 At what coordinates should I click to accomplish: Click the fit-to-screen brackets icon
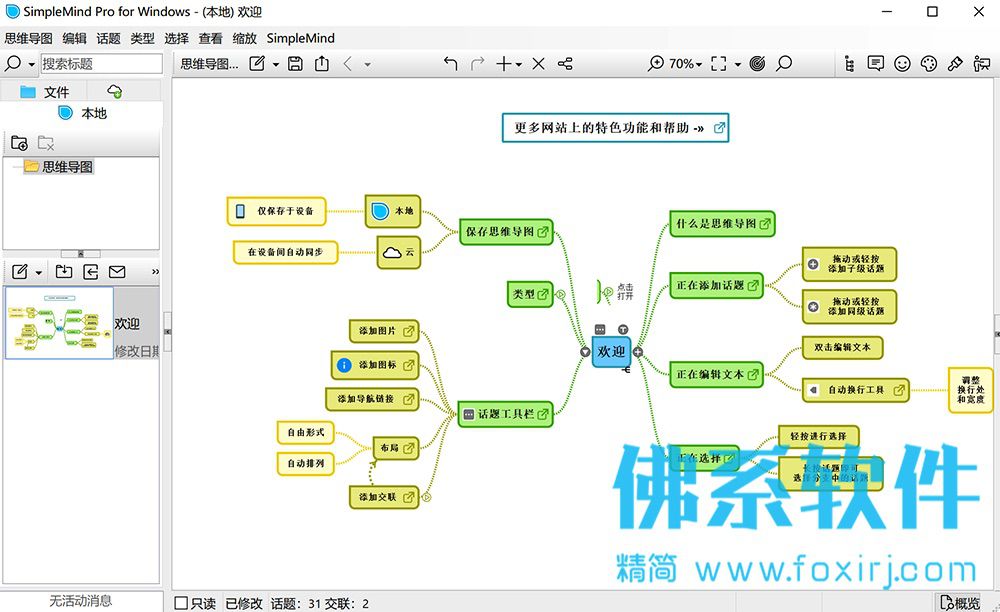719,63
